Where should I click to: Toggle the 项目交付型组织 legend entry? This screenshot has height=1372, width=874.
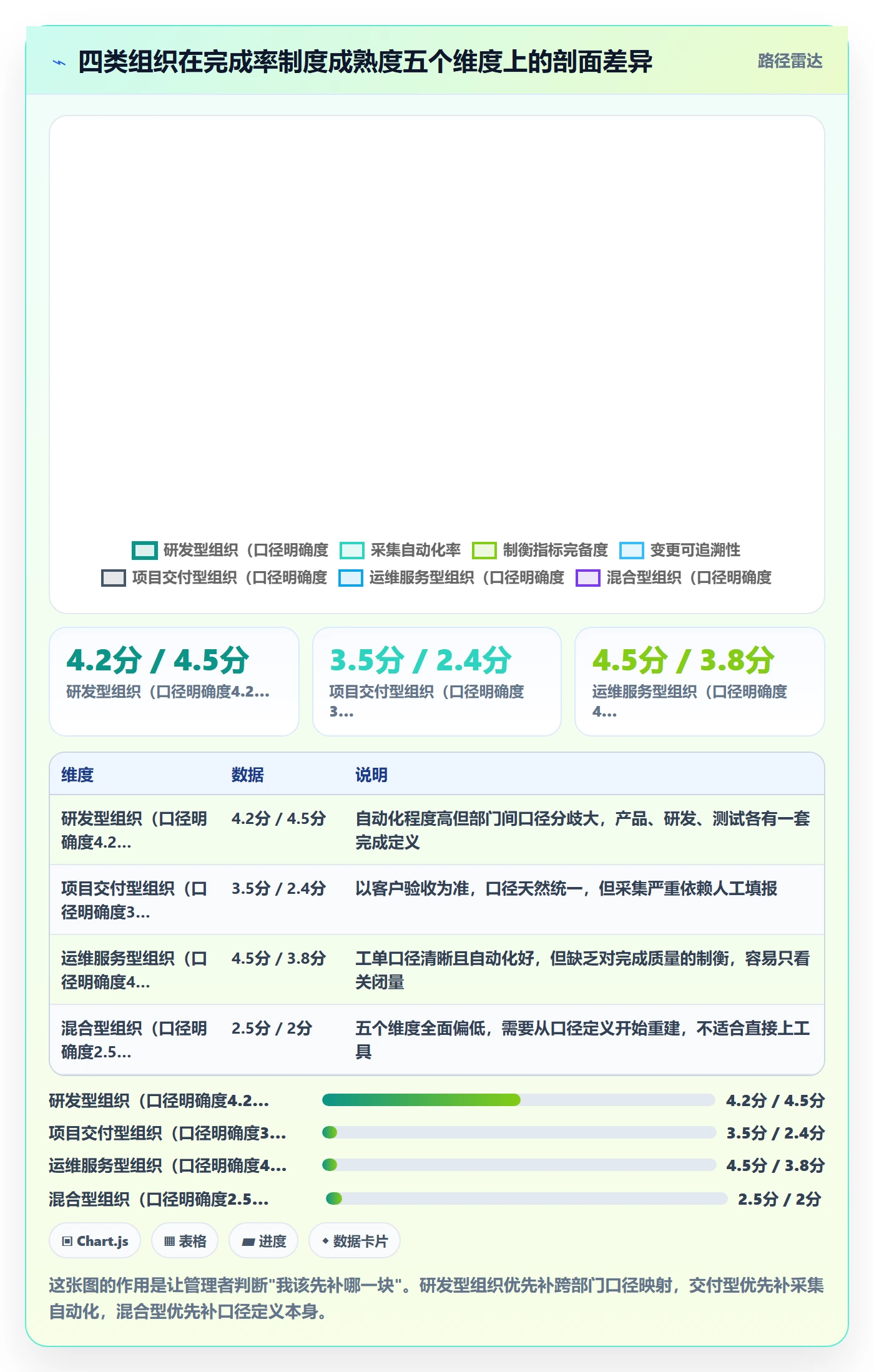click(214, 578)
